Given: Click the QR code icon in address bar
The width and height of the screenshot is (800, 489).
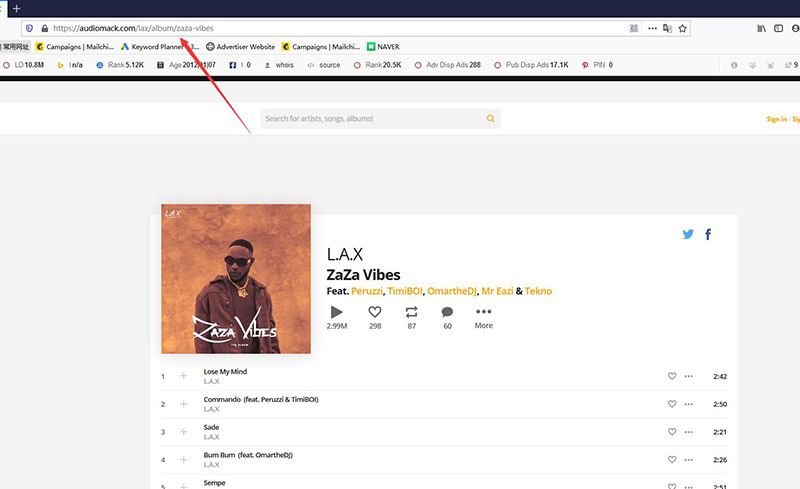Looking at the screenshot, I should point(634,29).
